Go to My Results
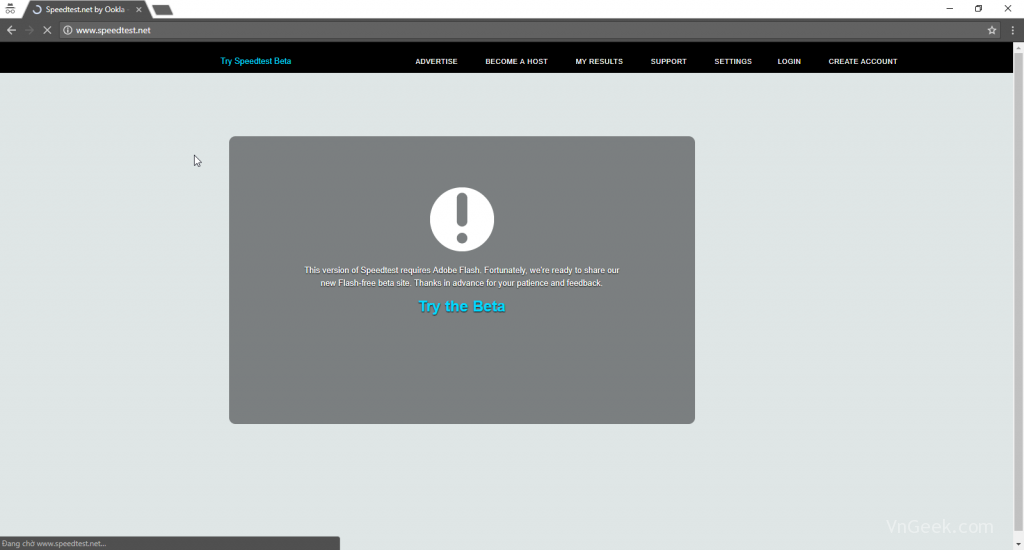The width and height of the screenshot is (1024, 550). coord(599,61)
